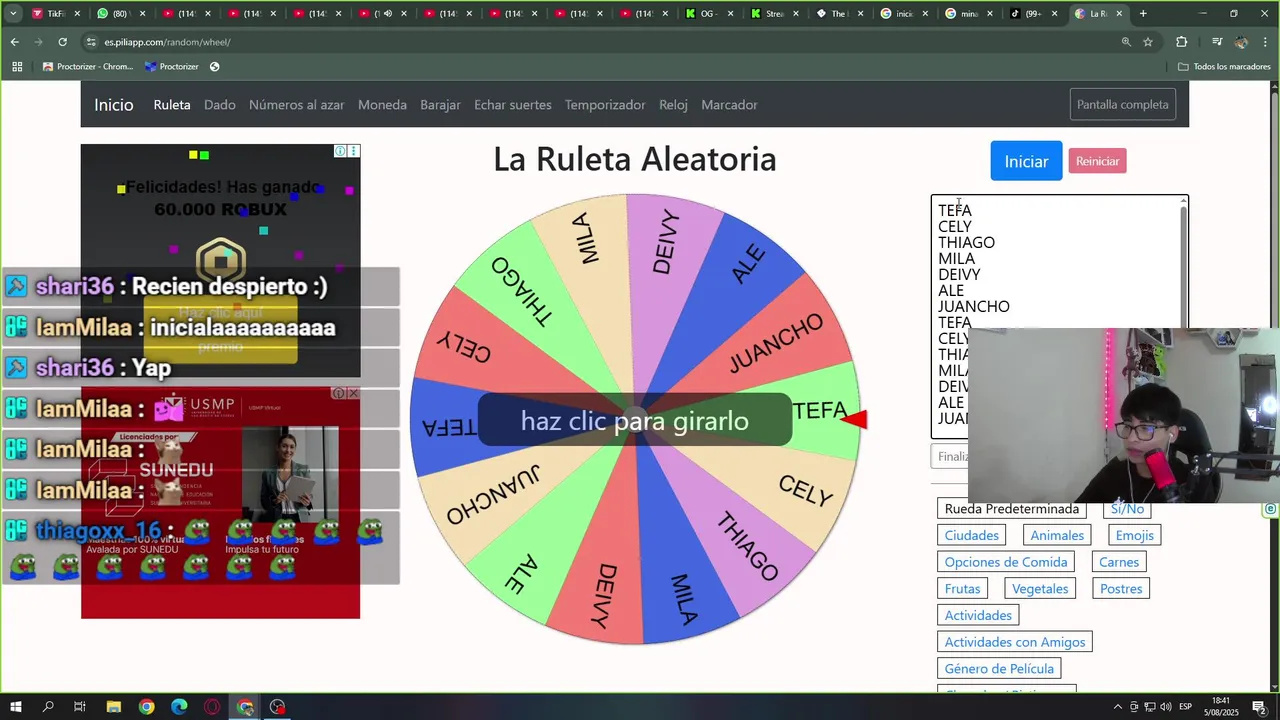Viewport: 1280px width, 720px height.
Task: Open Números al azar page
Action: tap(296, 105)
